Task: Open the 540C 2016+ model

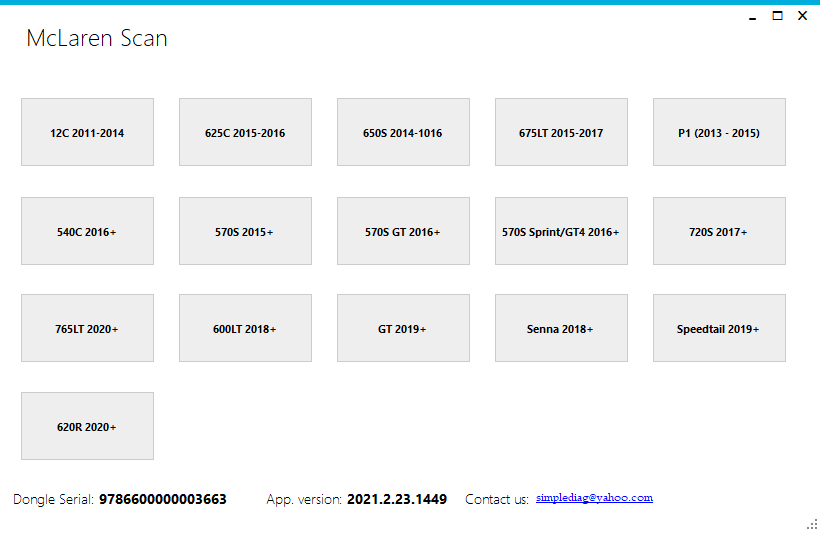Action: coord(87,231)
